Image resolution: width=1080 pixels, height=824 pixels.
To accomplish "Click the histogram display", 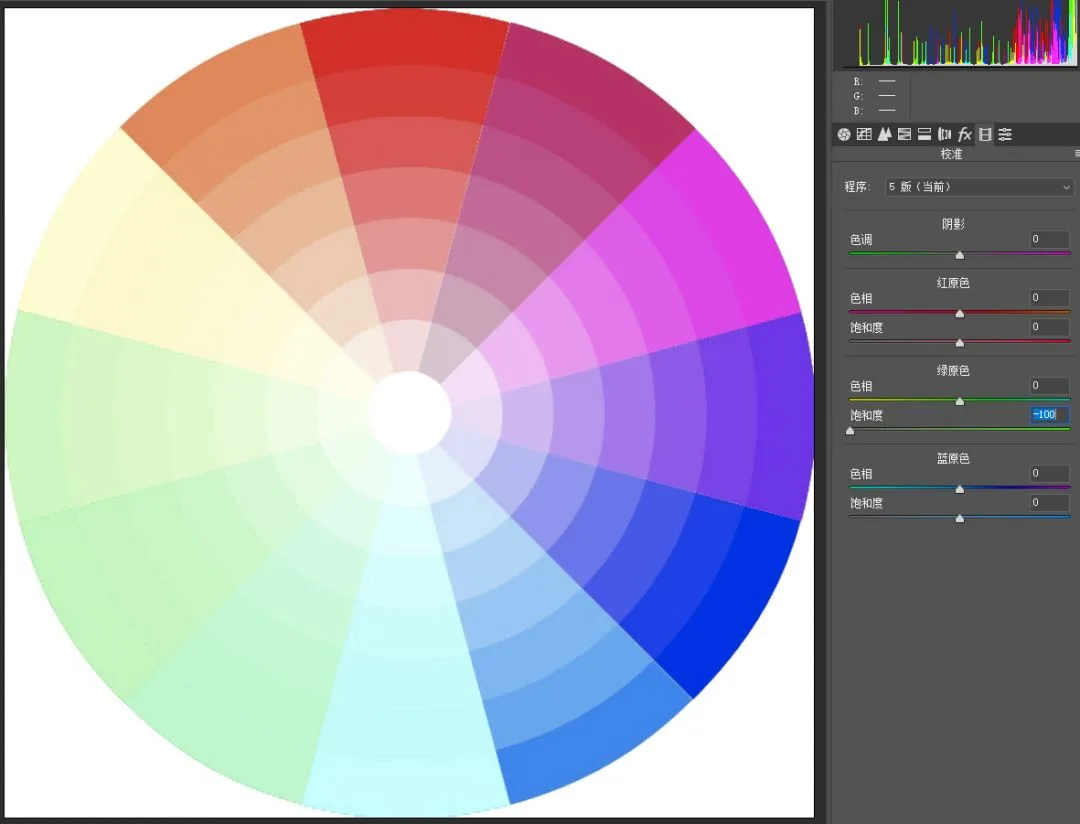I will pos(956,33).
